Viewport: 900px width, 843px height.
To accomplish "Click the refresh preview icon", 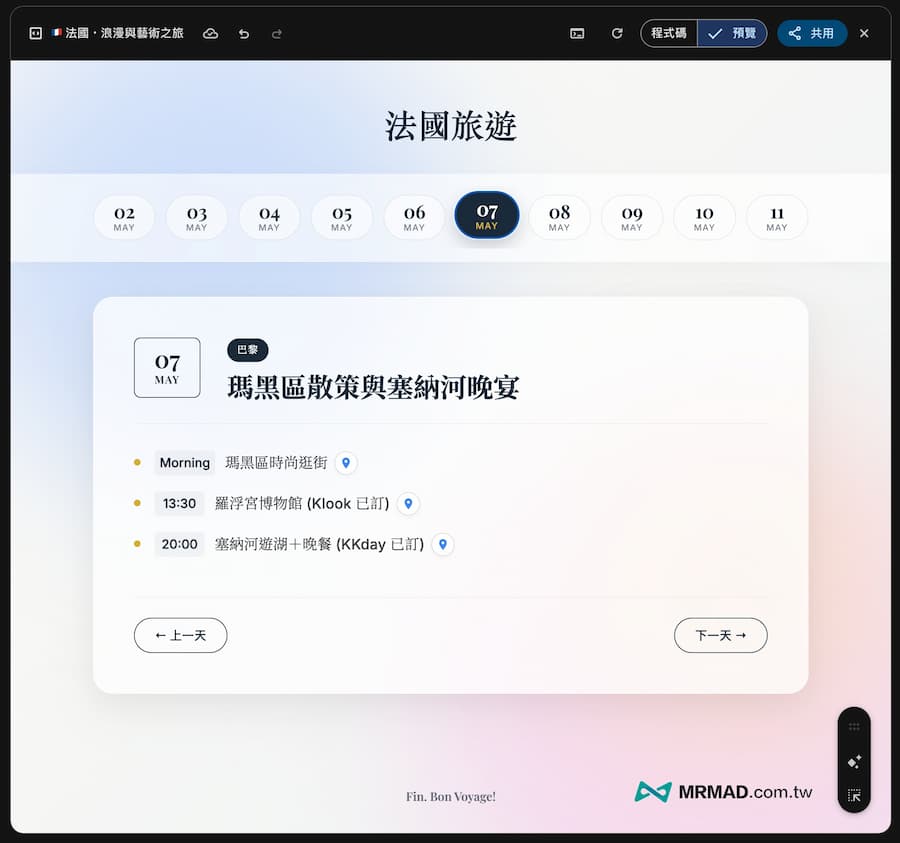I will click(616, 33).
